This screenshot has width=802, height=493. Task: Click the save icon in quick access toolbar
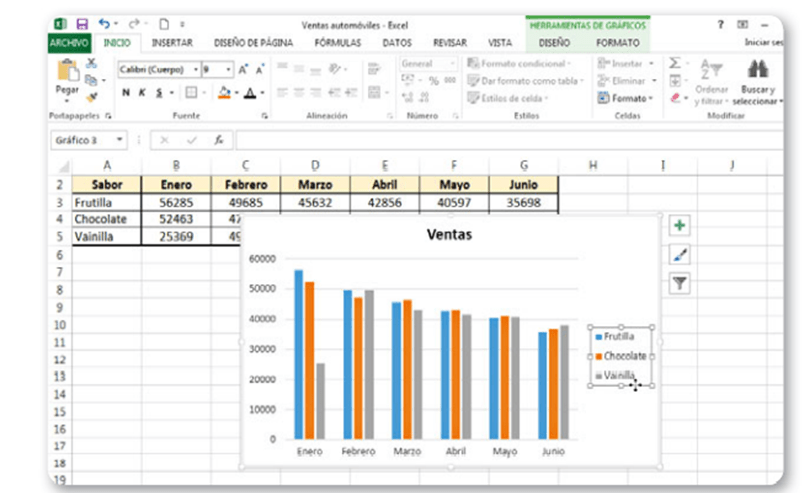point(82,23)
